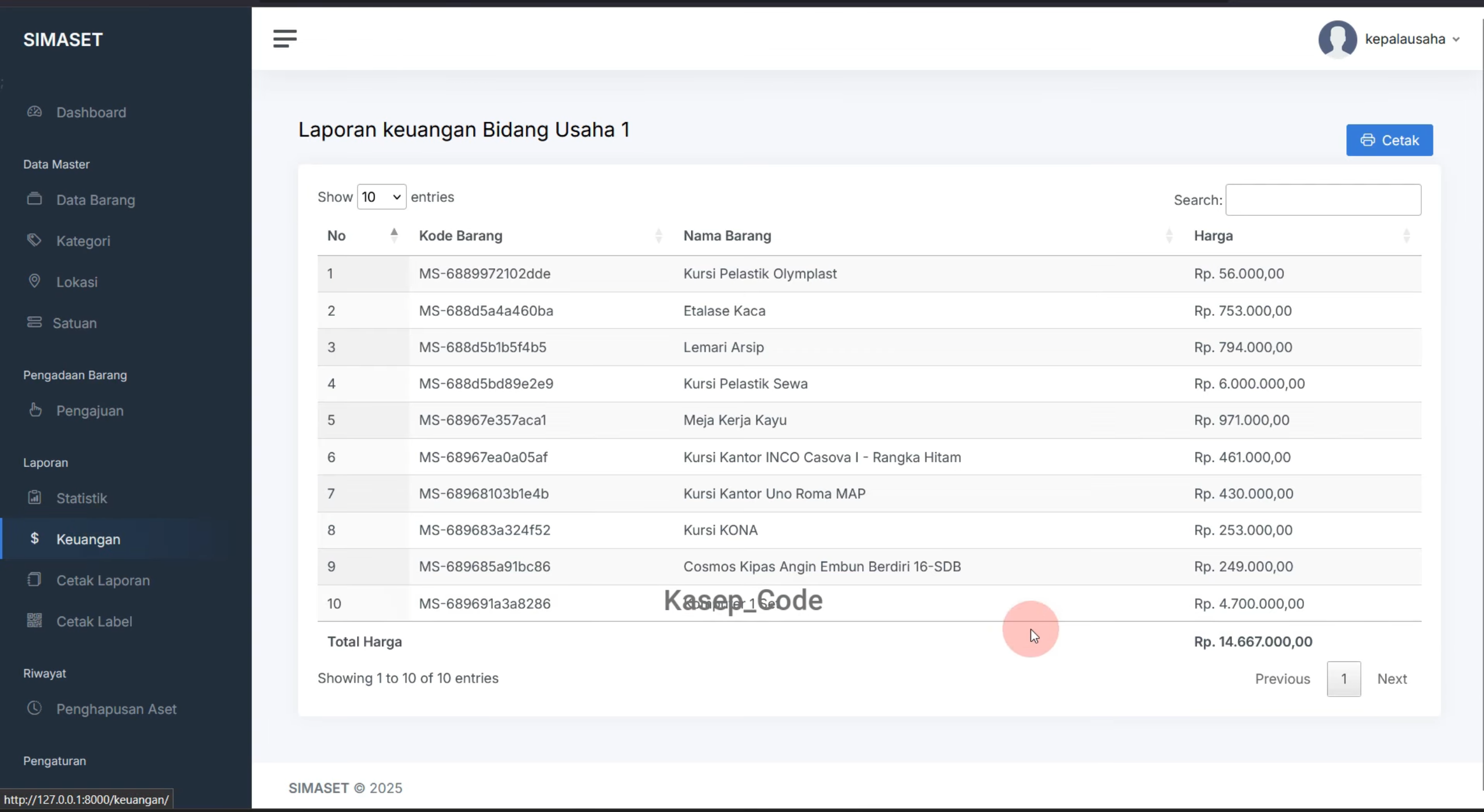
Task: Click the Kode Barang column header
Action: point(460,236)
